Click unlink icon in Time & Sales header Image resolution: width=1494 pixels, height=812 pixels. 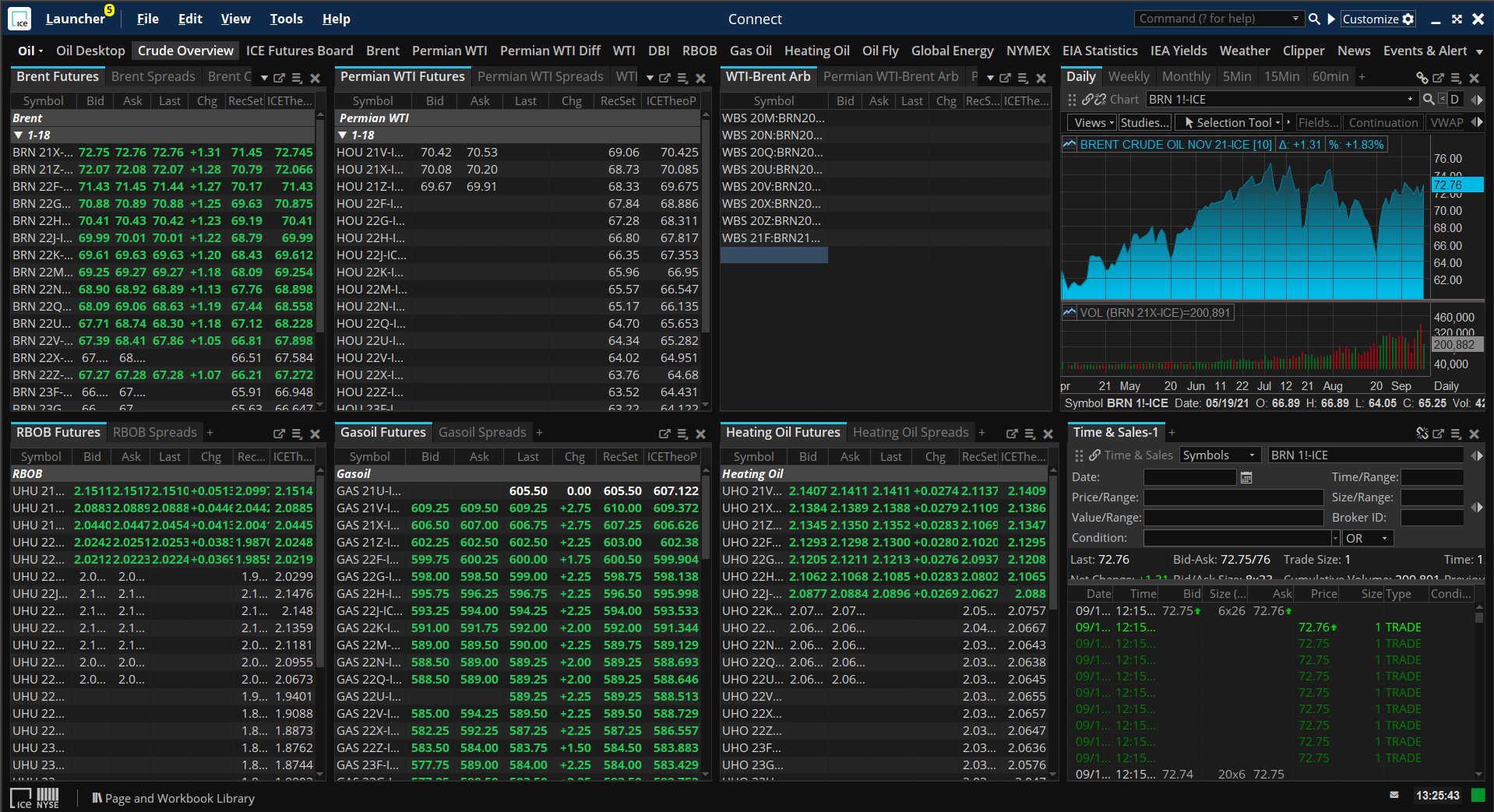(x=1422, y=434)
